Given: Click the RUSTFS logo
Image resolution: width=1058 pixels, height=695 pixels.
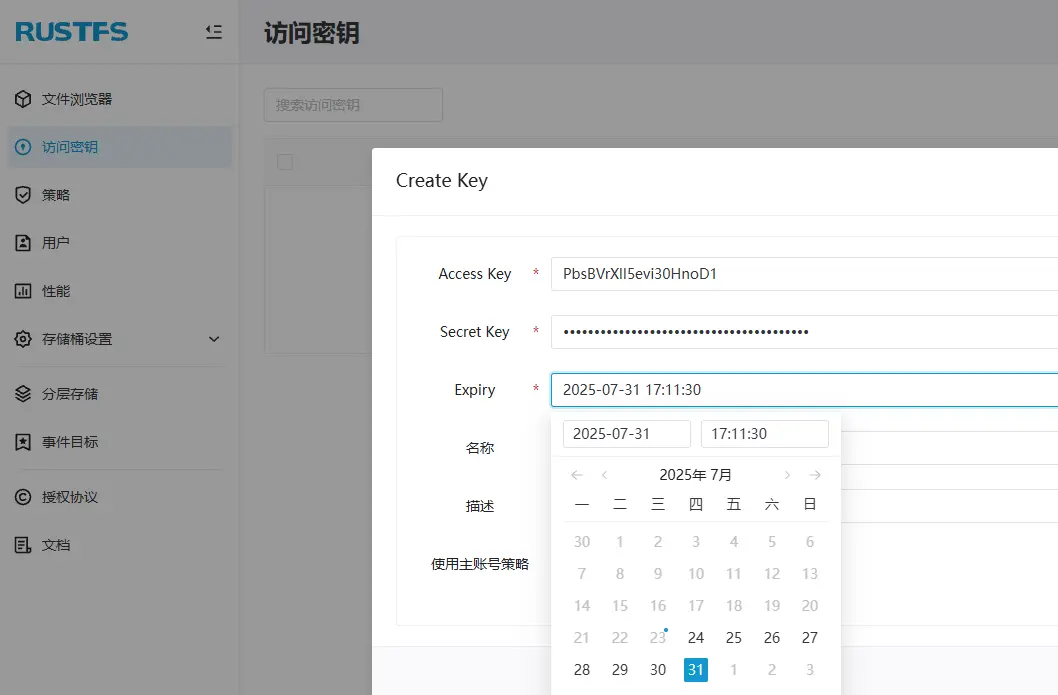Looking at the screenshot, I should tap(71, 31).
